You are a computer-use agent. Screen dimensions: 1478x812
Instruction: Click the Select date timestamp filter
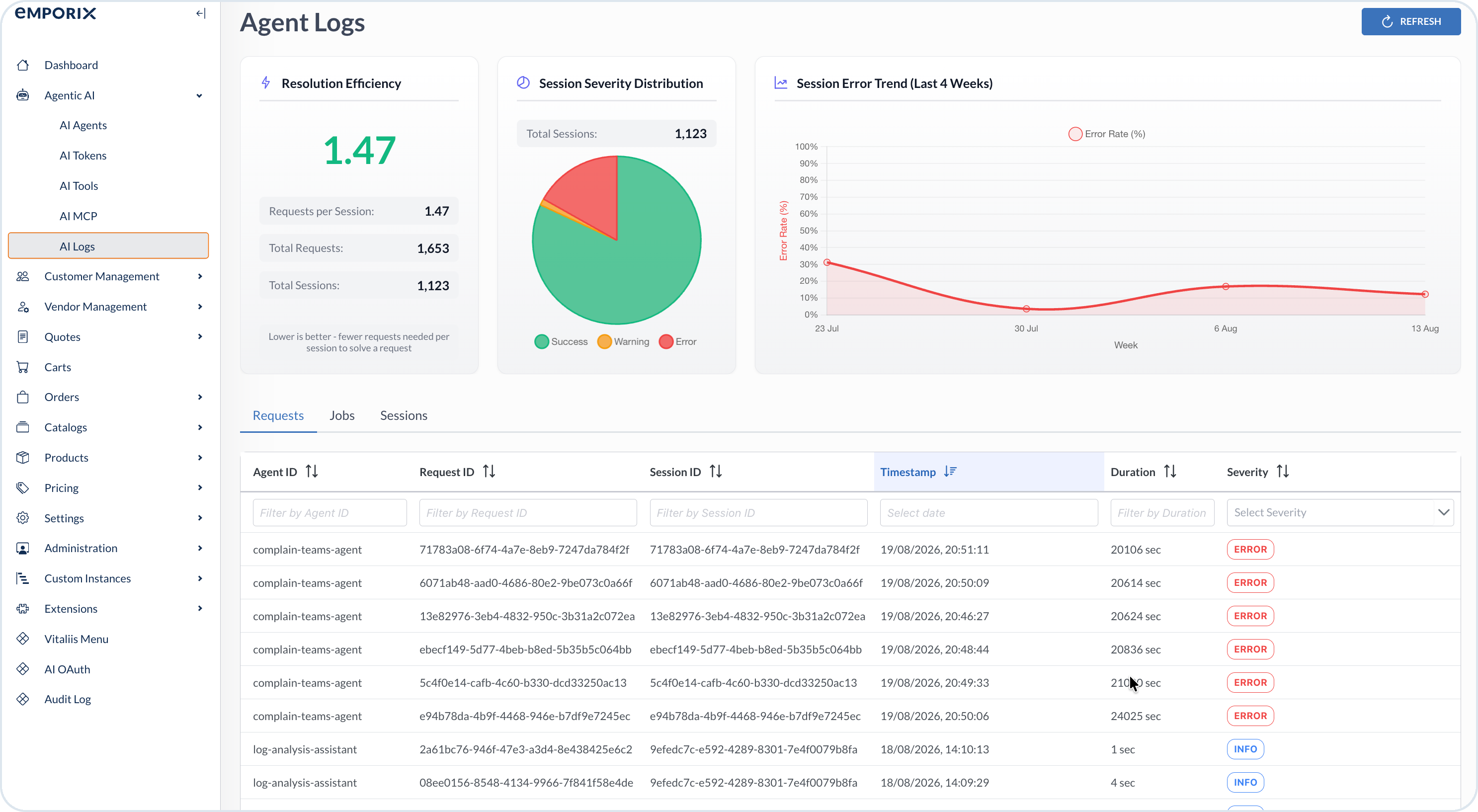click(988, 512)
